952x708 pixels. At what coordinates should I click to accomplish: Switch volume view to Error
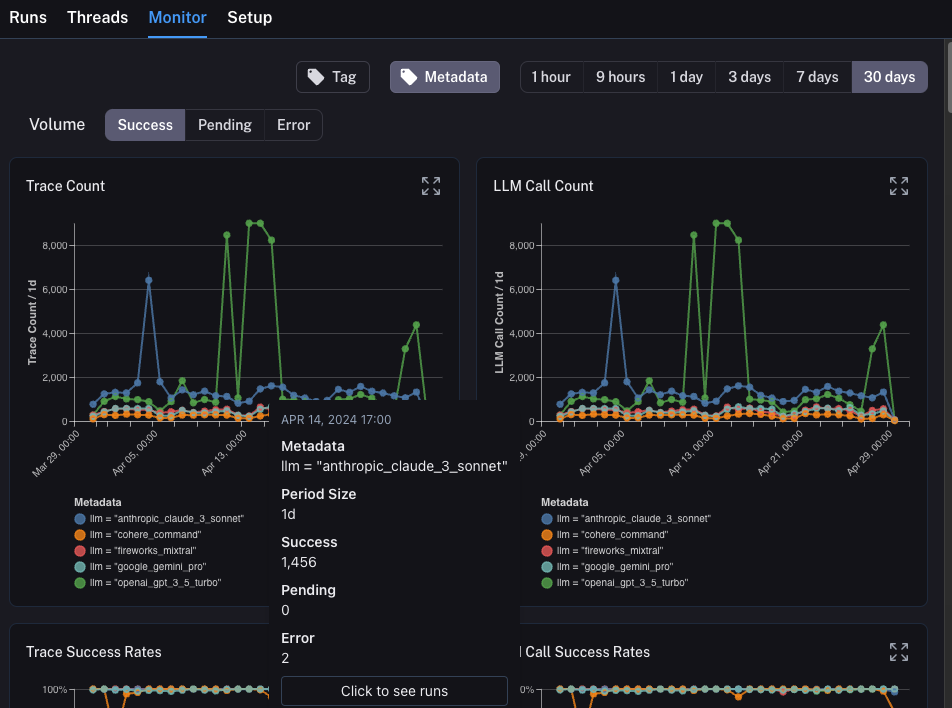click(x=294, y=125)
